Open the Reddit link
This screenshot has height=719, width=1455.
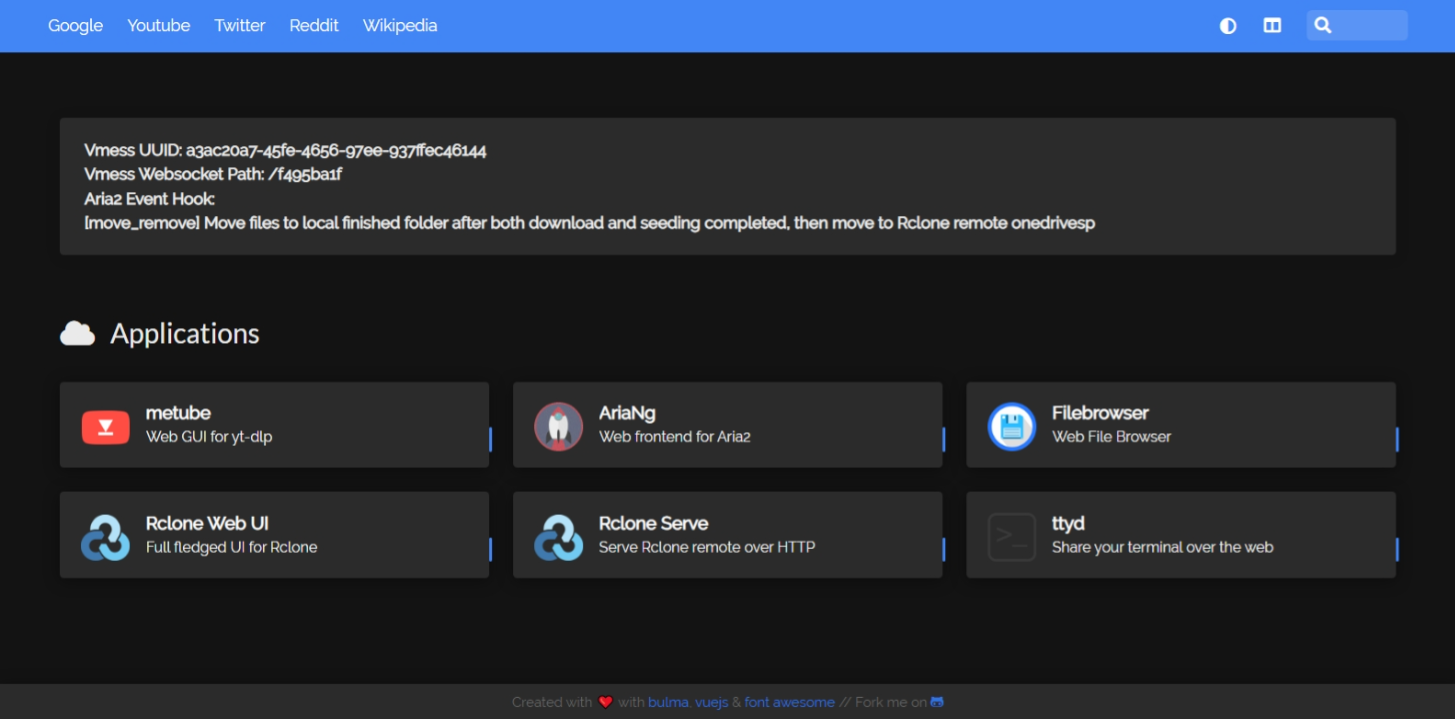click(314, 26)
